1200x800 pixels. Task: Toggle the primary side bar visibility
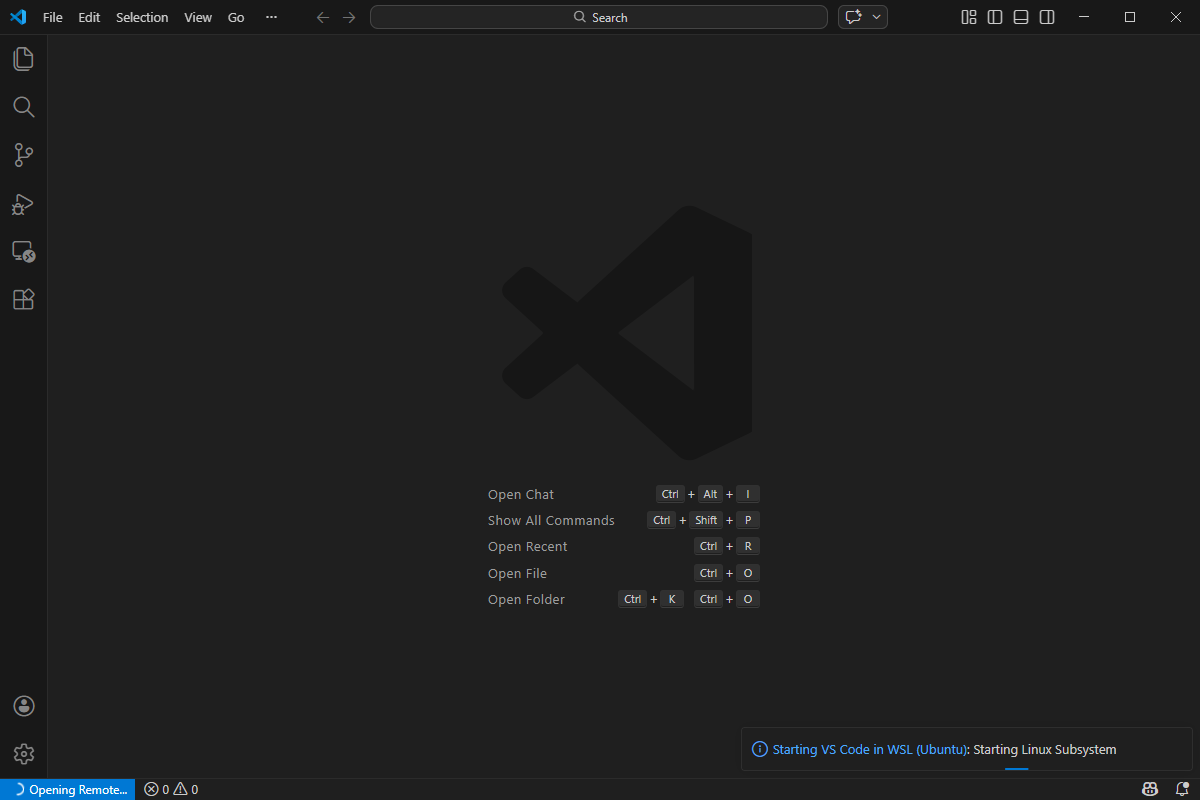(995, 17)
